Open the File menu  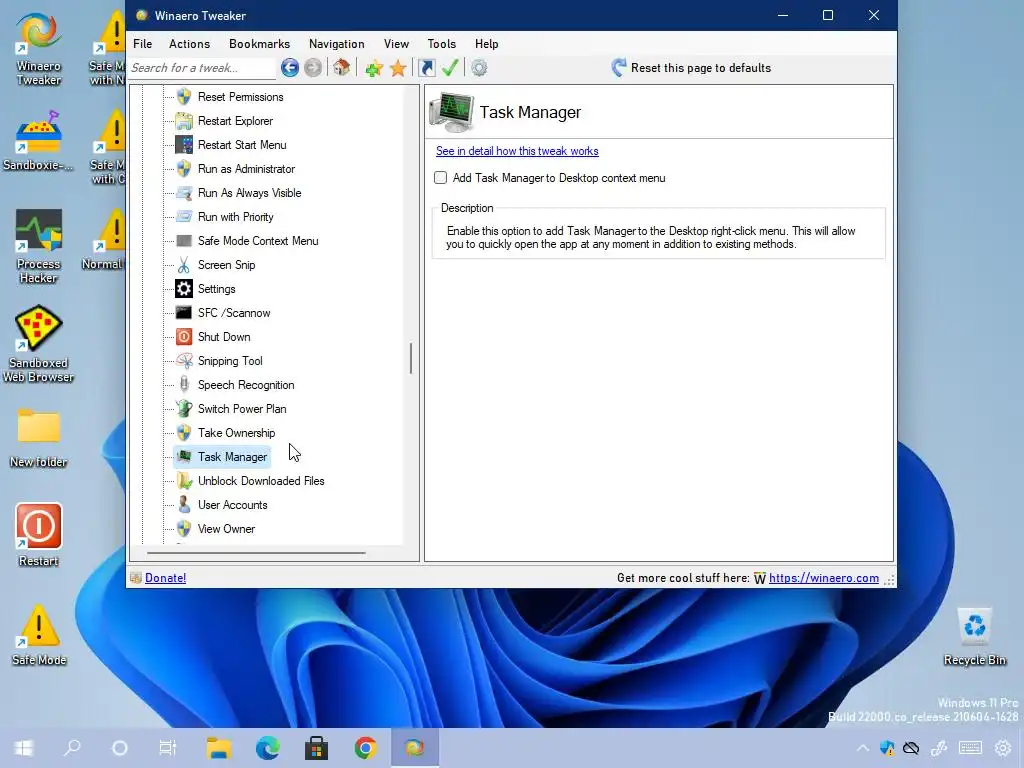(x=142, y=44)
